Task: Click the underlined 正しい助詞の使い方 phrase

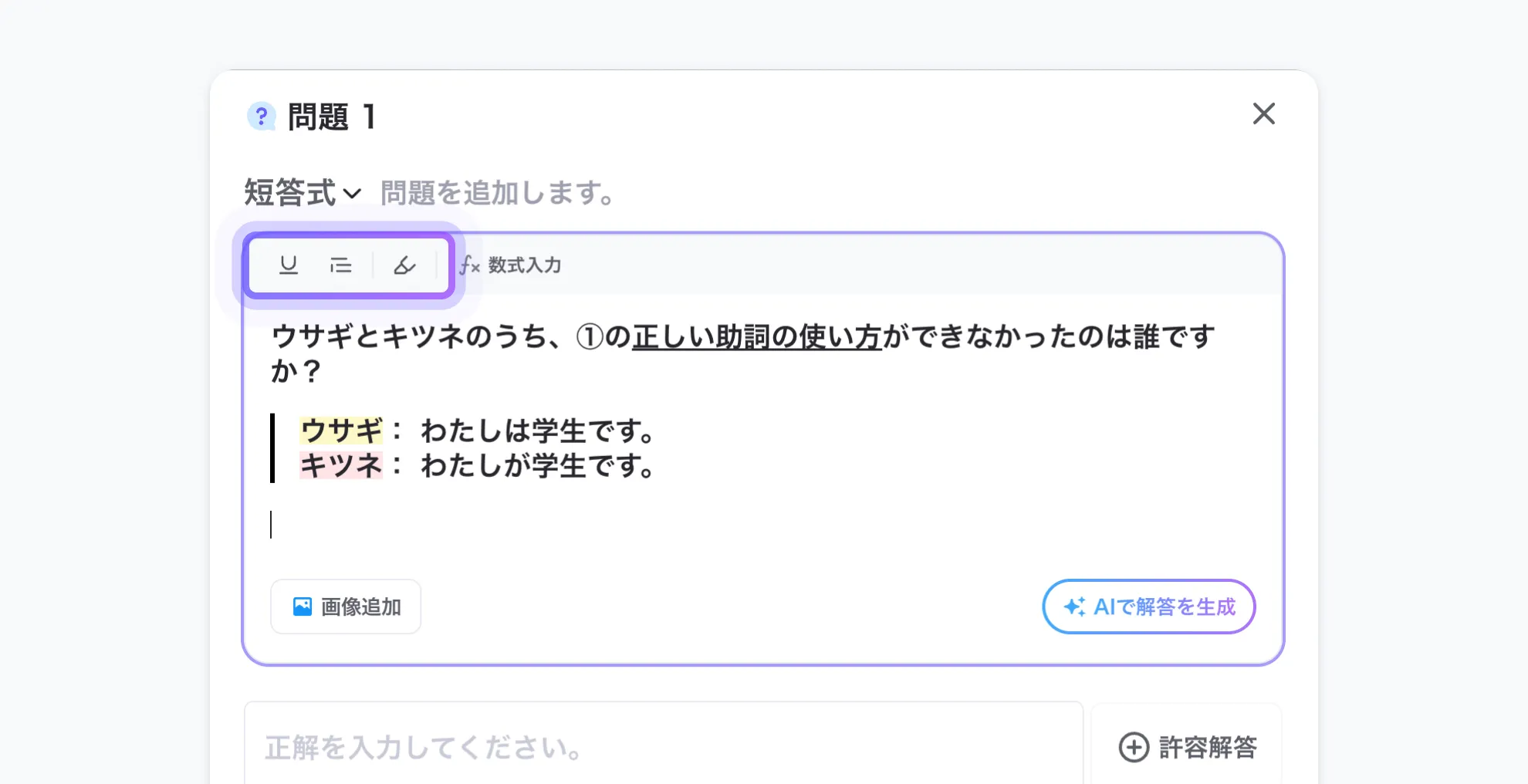Action: [x=756, y=337]
